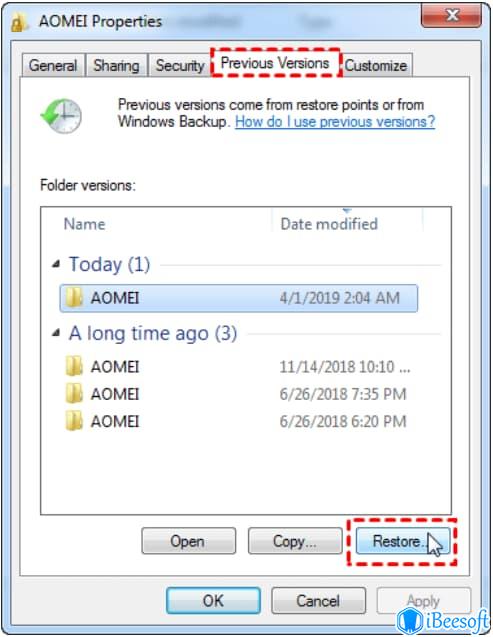Open the Sharing tab
Image resolution: width=493 pixels, height=637 pixels.
[x=116, y=65]
